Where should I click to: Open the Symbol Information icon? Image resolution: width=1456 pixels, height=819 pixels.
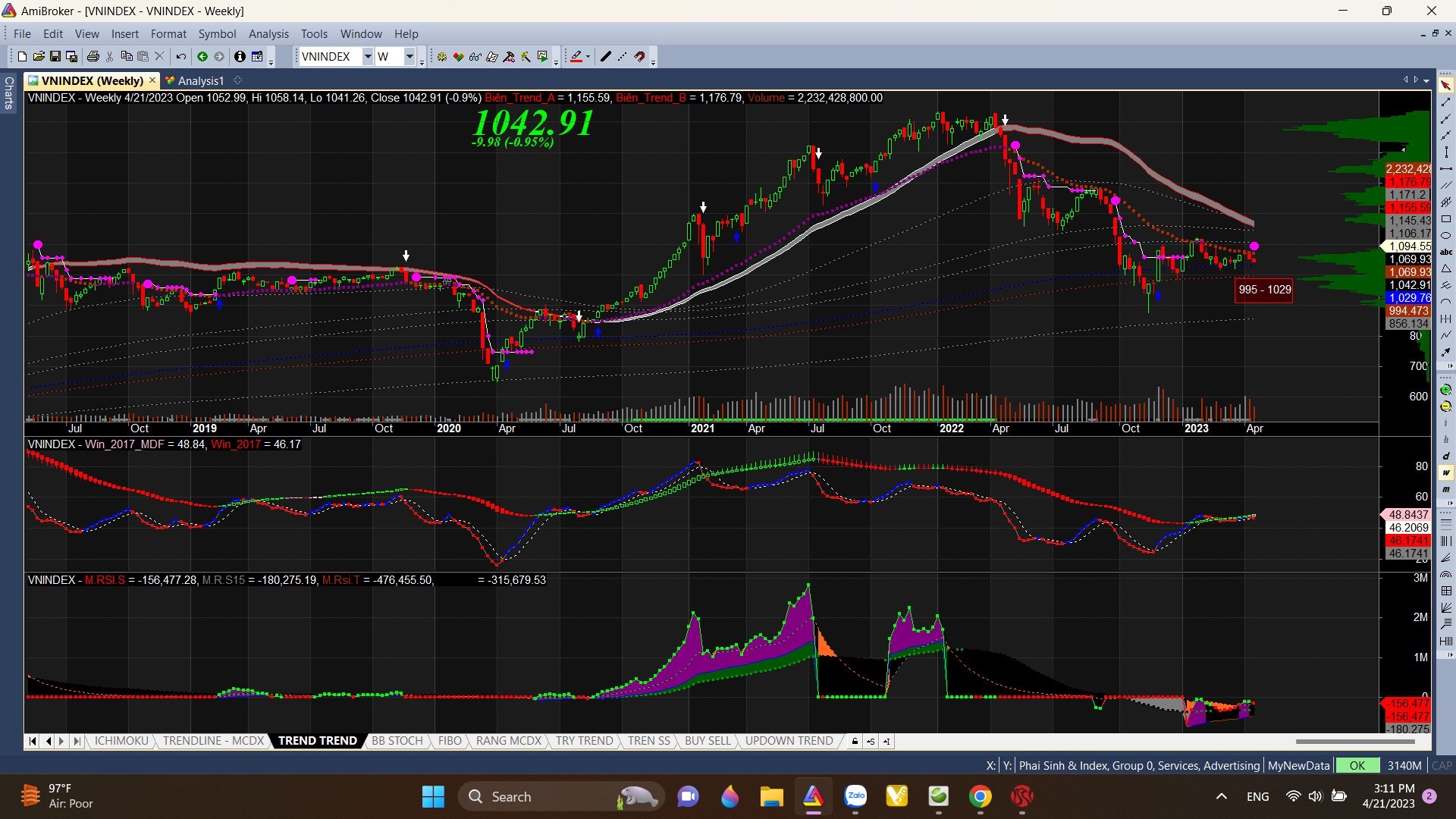tap(240, 56)
